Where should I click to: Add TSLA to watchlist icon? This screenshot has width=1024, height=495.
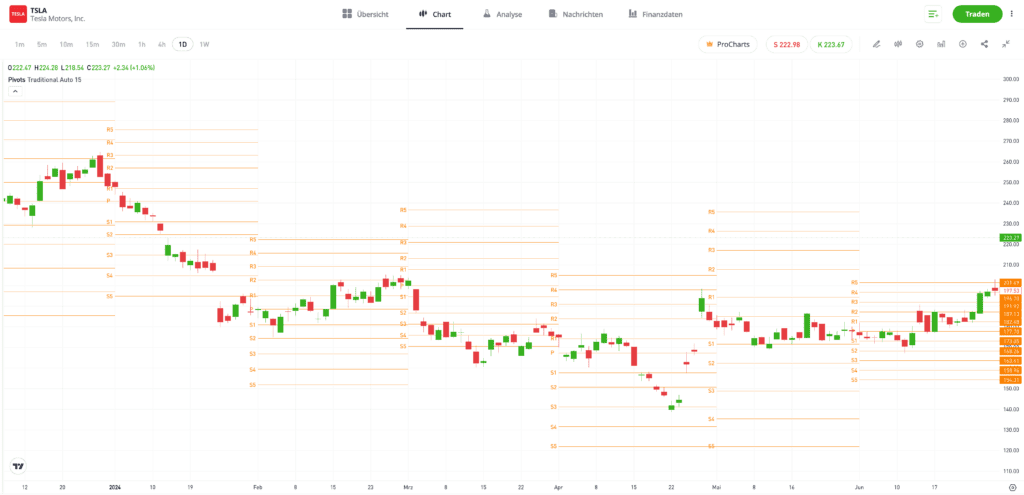[933, 14]
